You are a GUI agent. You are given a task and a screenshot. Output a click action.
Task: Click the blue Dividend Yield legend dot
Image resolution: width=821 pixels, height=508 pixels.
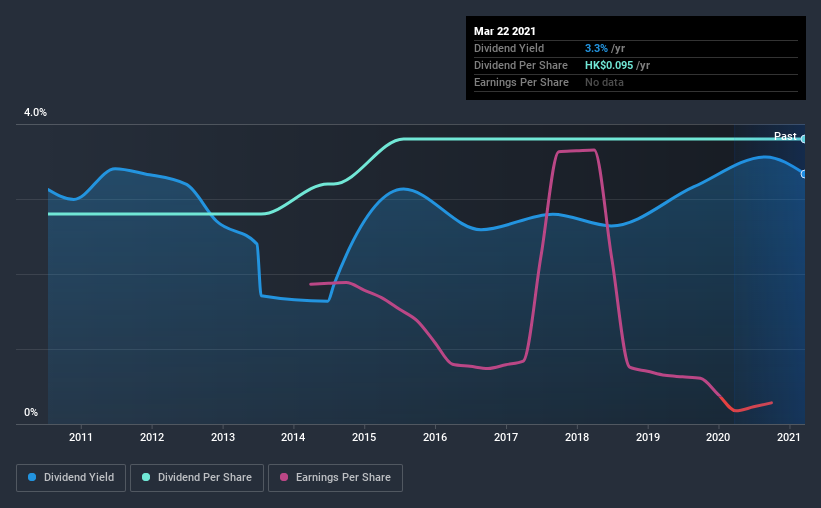pyautogui.click(x=32, y=477)
